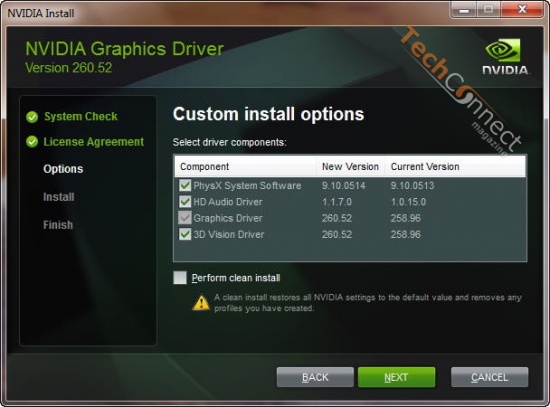Go to the License Agreement step

[x=94, y=142]
